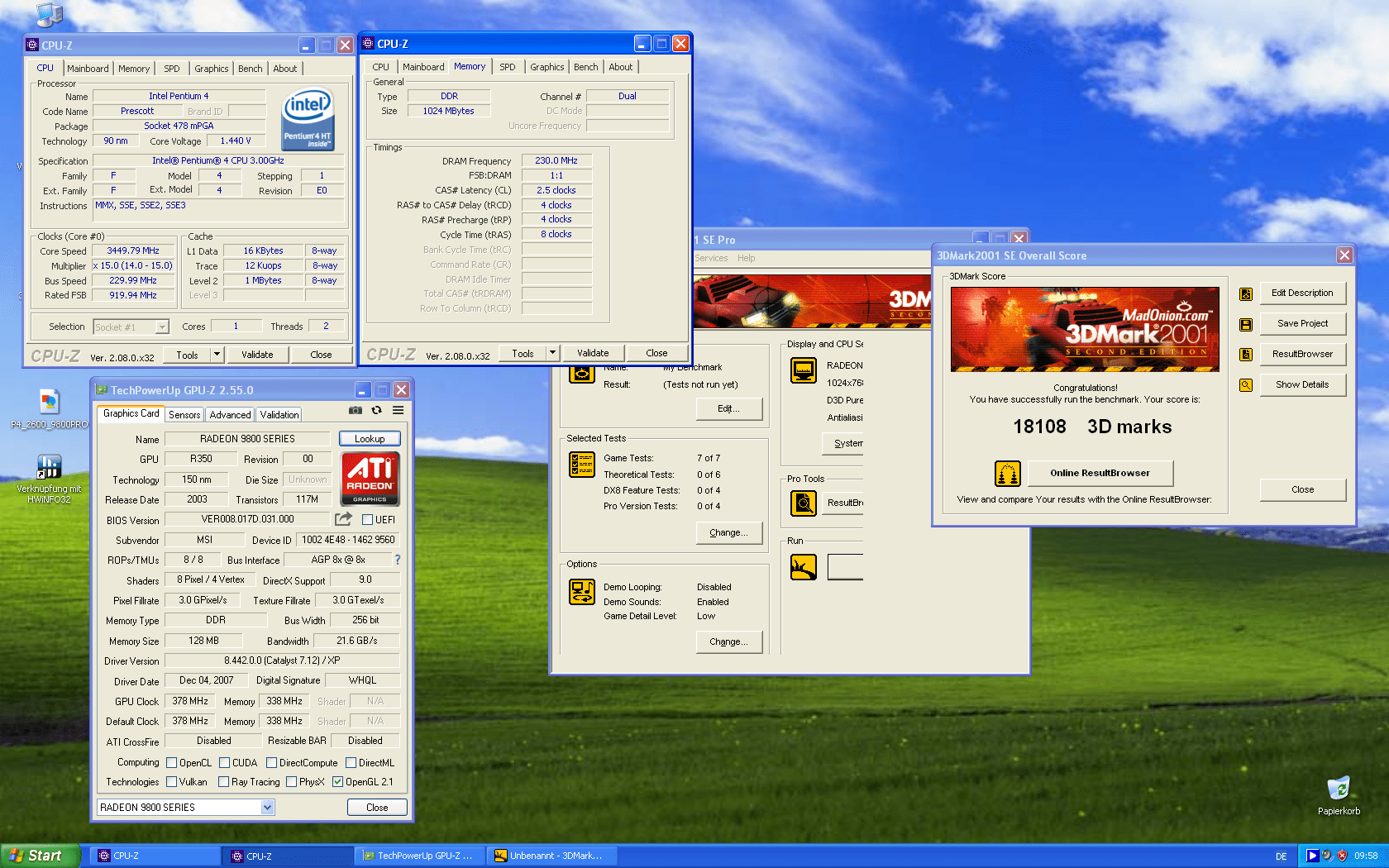Viewport: 1389px width, 868px height.
Task: Click Online ResultBrowser button
Action: 1100,473
